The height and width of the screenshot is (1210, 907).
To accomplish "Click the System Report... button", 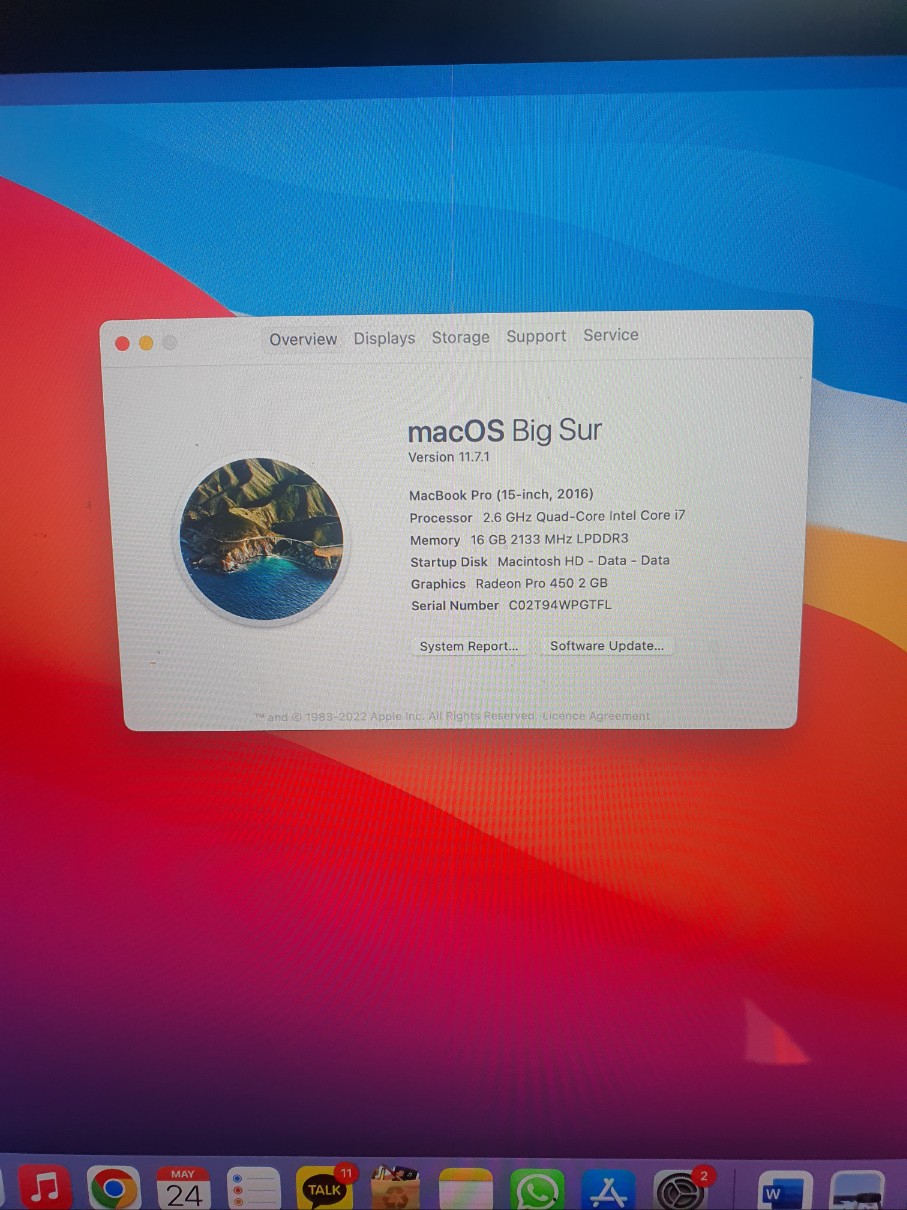I will click(x=469, y=646).
